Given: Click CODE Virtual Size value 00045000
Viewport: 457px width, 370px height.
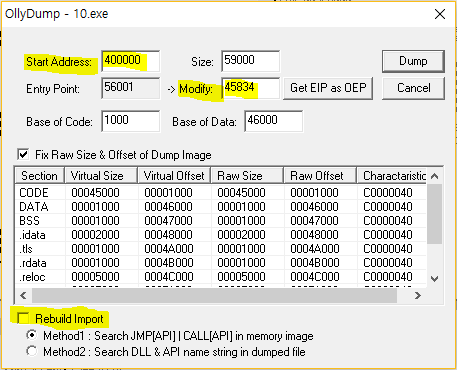Looking at the screenshot, I should click(95, 193).
